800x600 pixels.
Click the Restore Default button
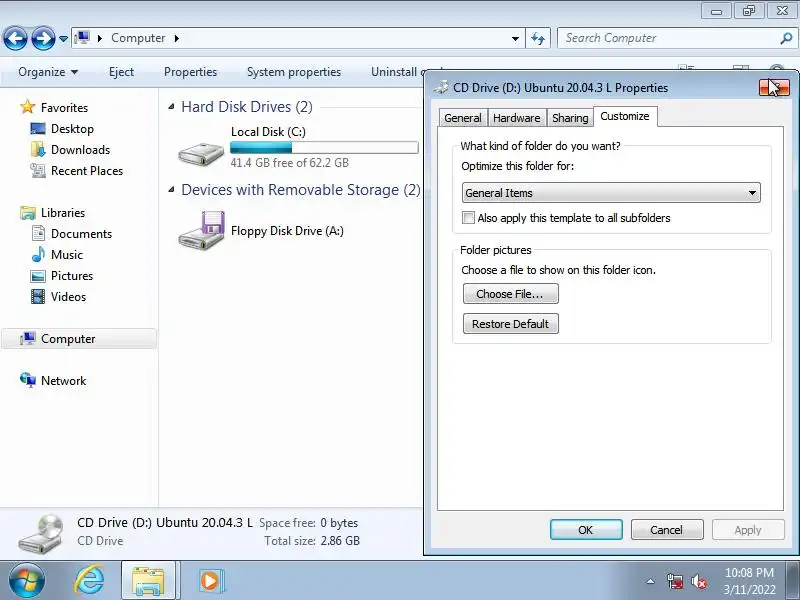pyautogui.click(x=510, y=324)
